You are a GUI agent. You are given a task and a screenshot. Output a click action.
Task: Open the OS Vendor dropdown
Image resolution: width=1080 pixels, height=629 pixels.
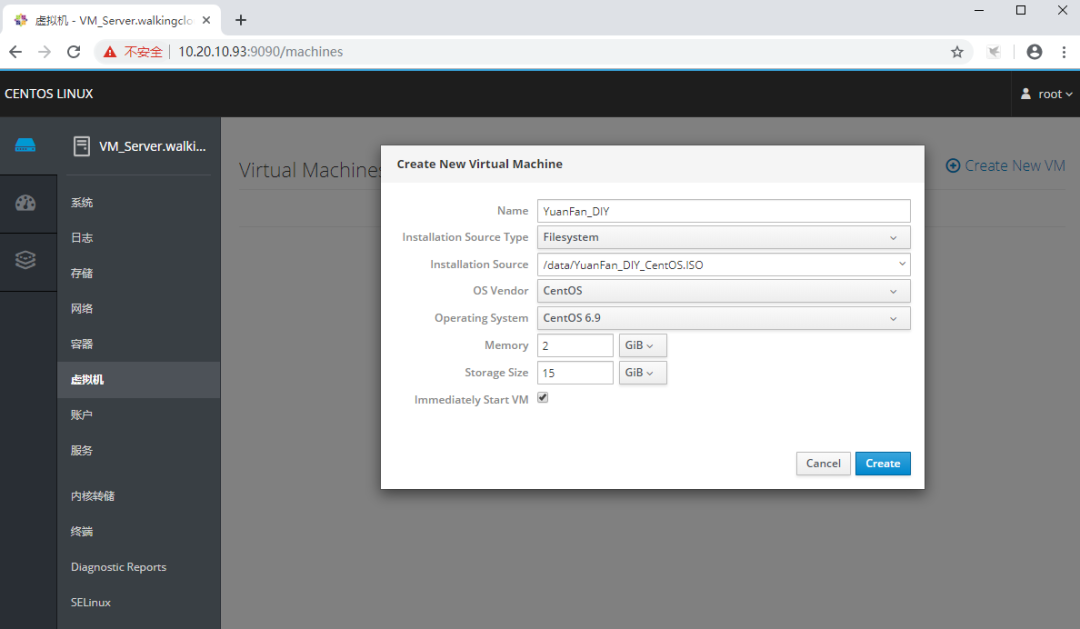tap(723, 291)
